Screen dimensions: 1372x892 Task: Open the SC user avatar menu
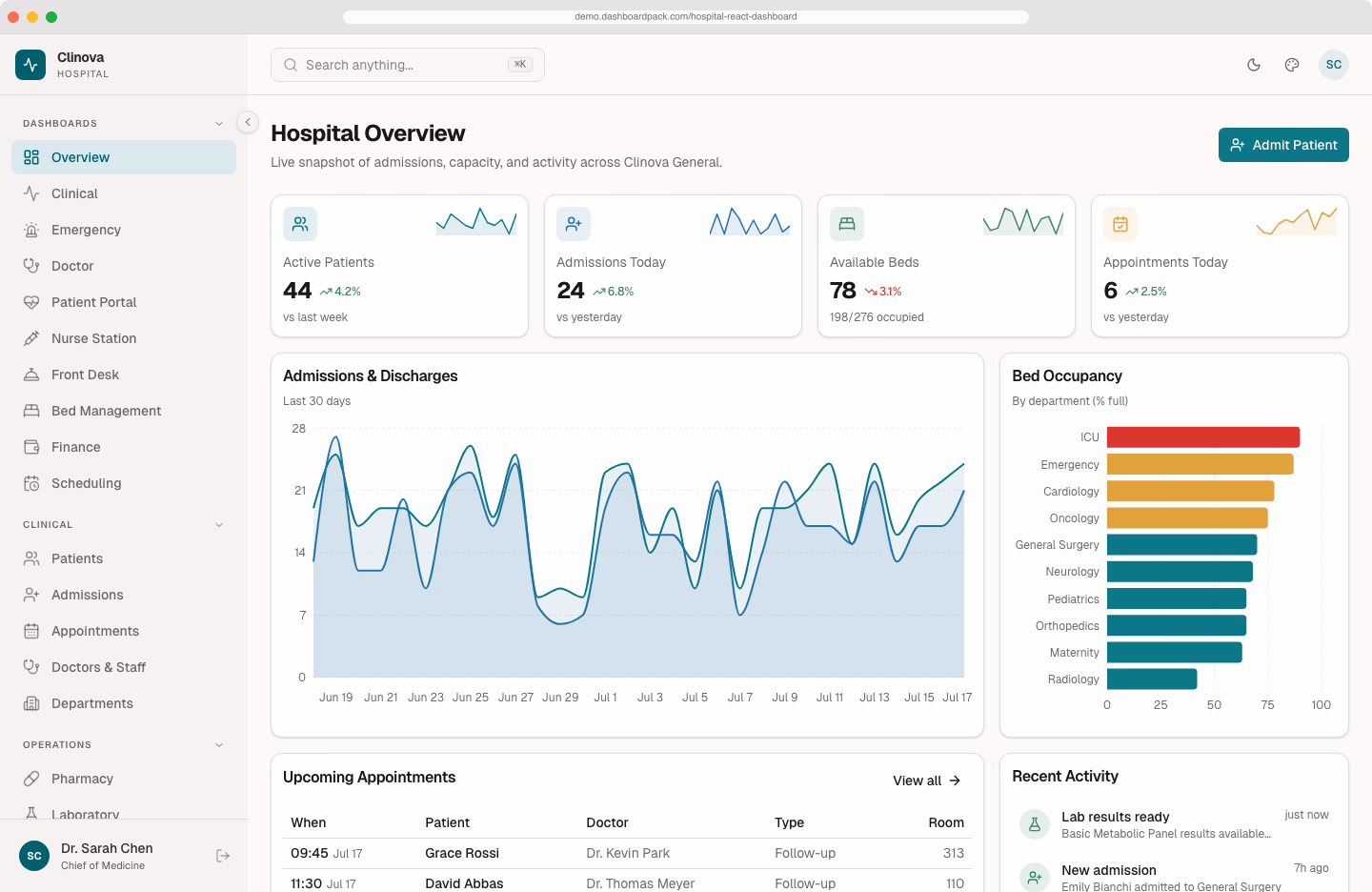coord(1334,65)
